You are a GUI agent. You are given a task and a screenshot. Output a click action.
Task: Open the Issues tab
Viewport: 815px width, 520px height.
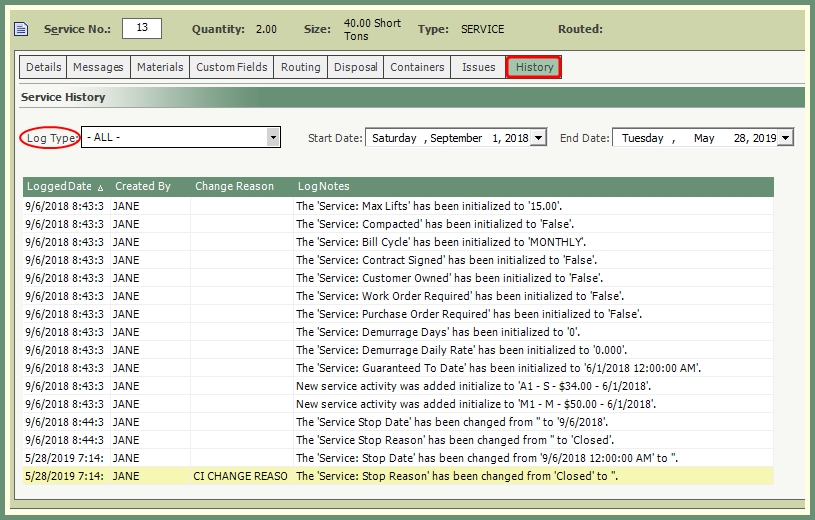pos(478,67)
